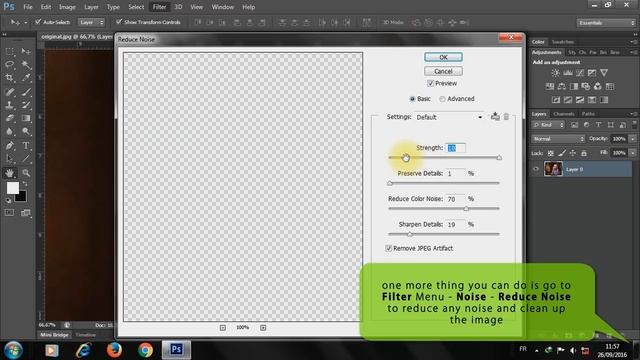Open the Fill slider arrow
This screenshot has height=360, width=640.
[633, 153]
